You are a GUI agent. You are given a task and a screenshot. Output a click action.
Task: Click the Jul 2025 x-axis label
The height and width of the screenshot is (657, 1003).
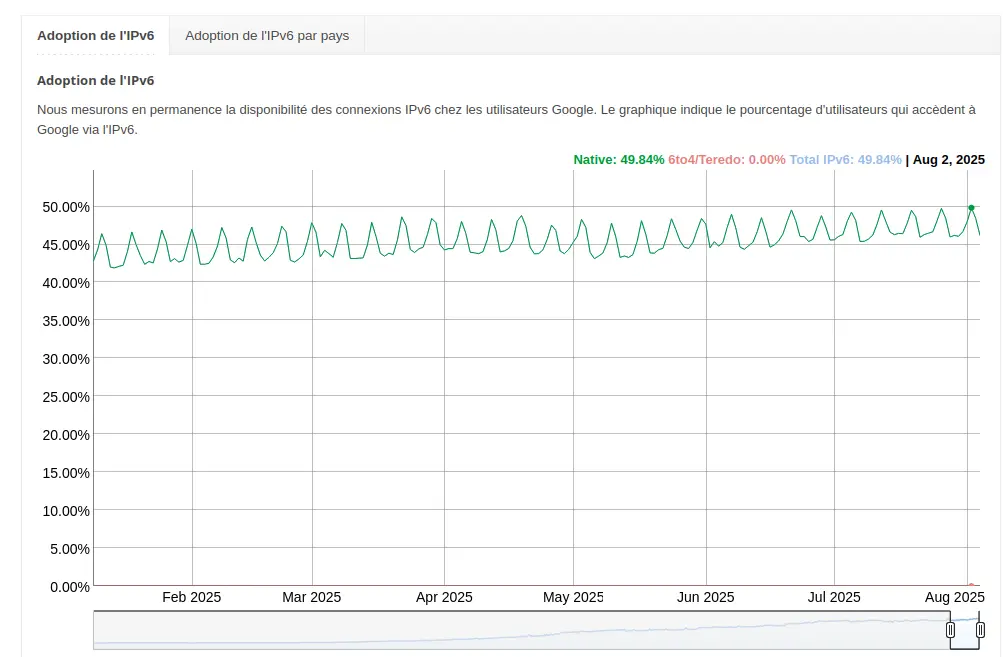834,597
